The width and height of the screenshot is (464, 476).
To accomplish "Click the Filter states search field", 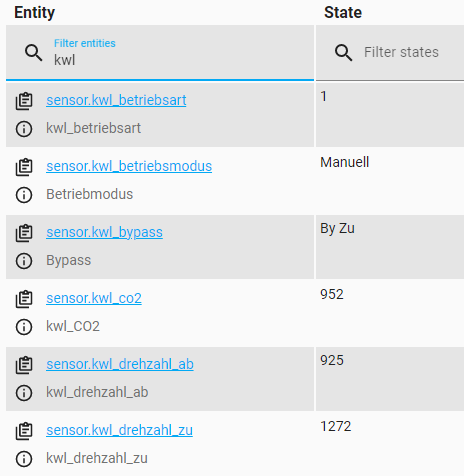I will click(x=390, y=53).
